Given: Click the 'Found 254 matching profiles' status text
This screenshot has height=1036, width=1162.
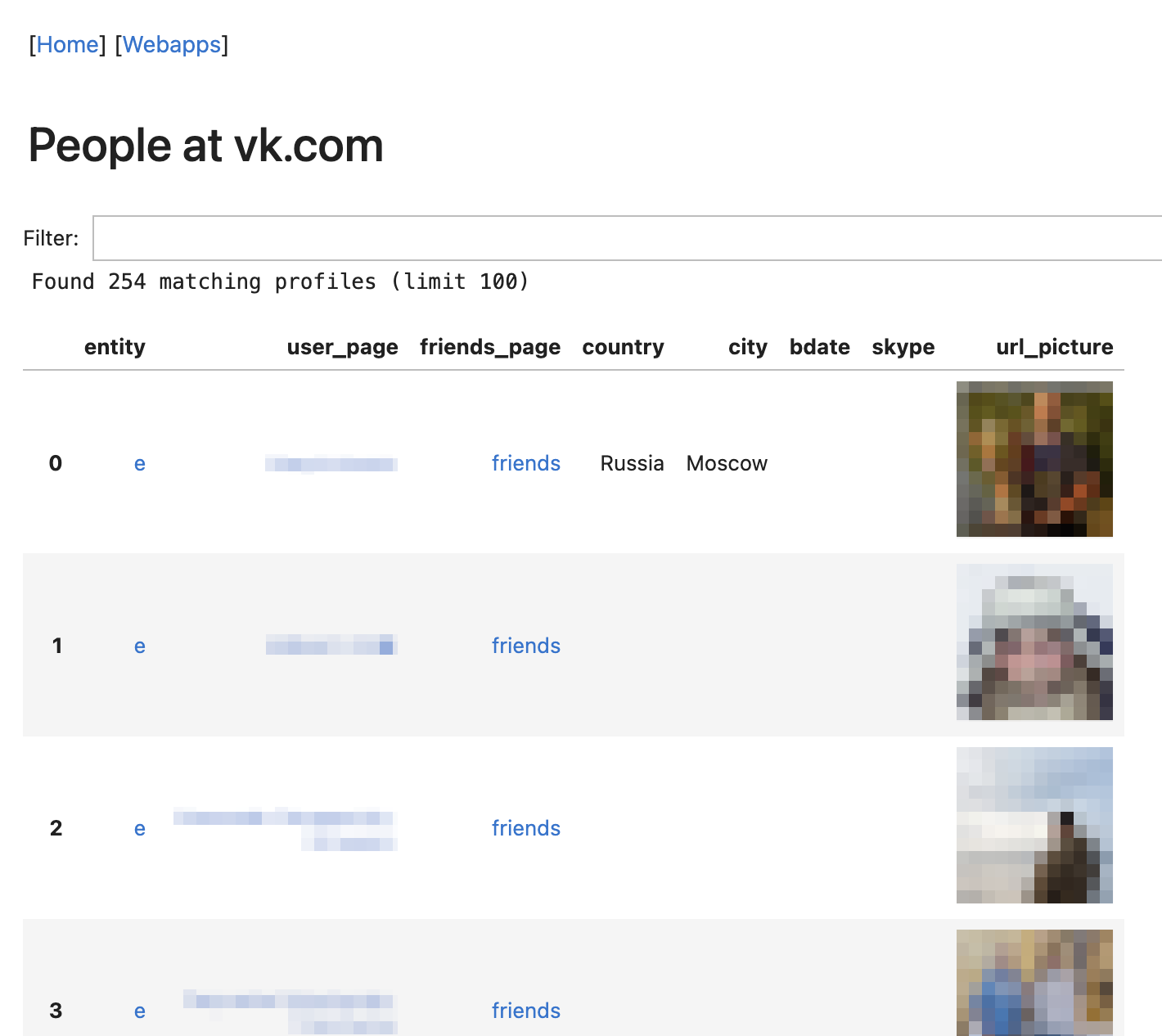Looking at the screenshot, I should pyautogui.click(x=281, y=282).
